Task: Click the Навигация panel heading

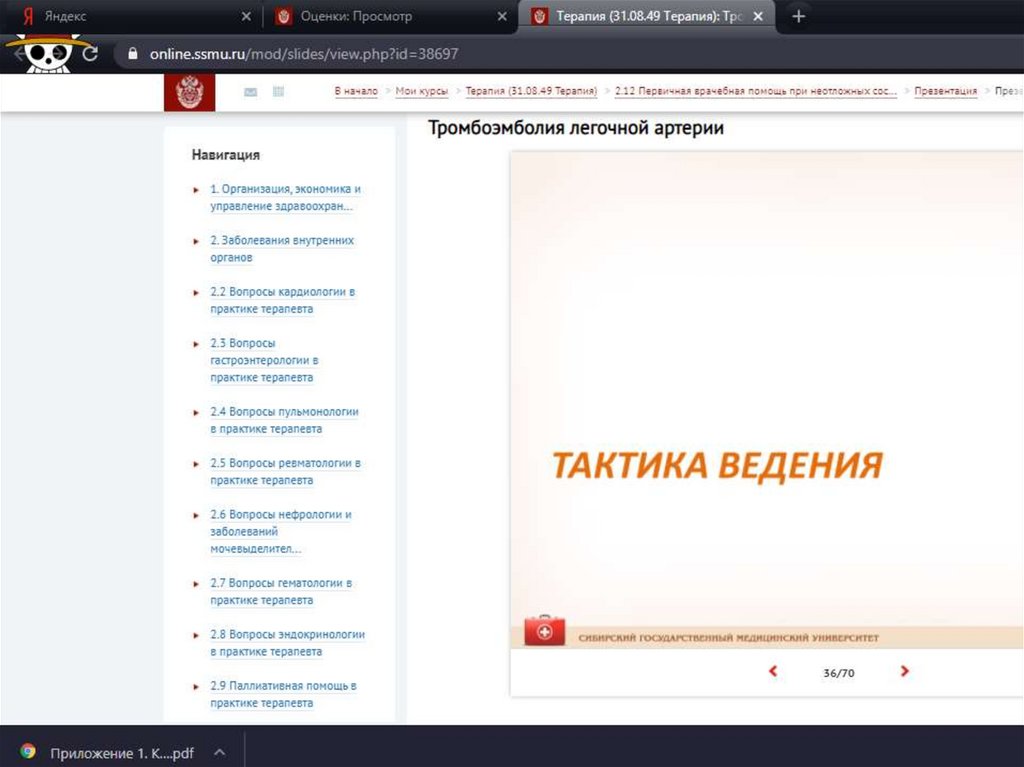Action: pos(225,155)
